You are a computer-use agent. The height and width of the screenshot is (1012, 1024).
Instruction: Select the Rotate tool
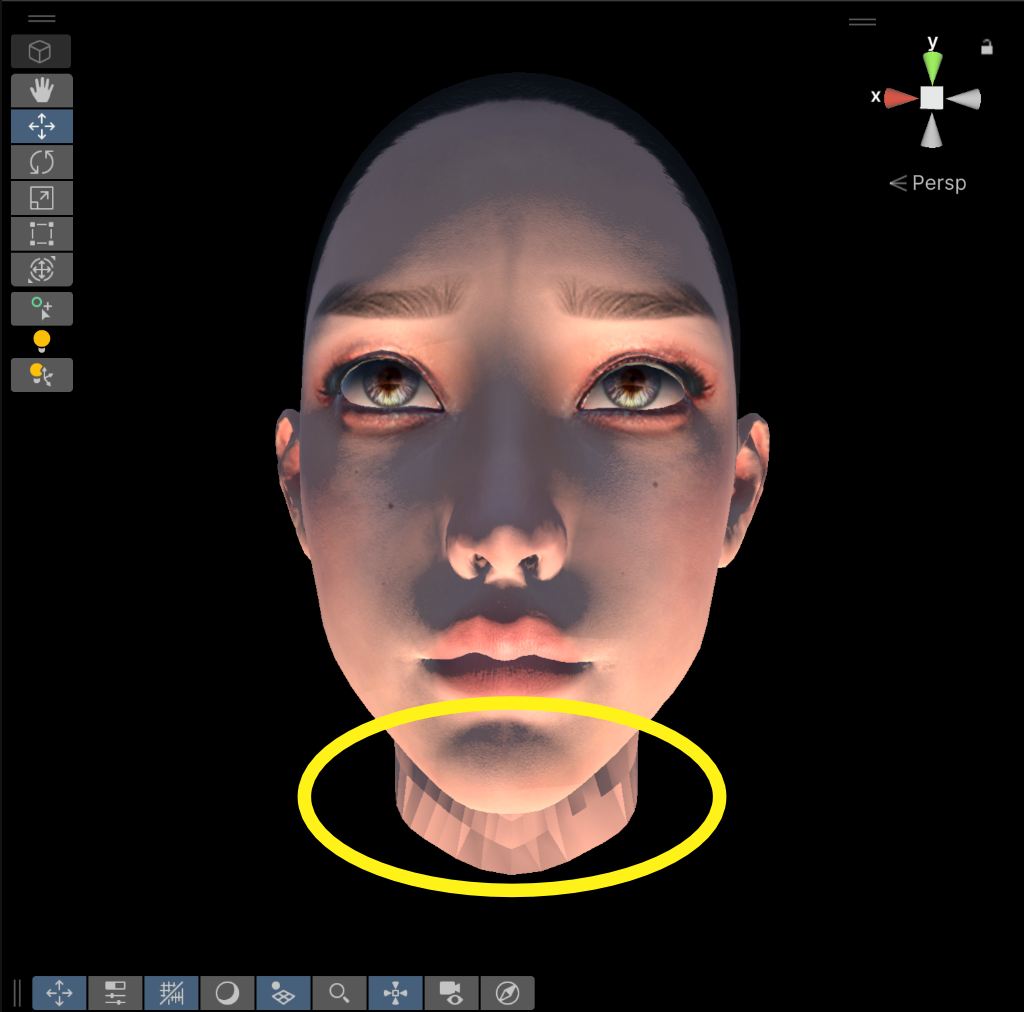click(x=41, y=162)
